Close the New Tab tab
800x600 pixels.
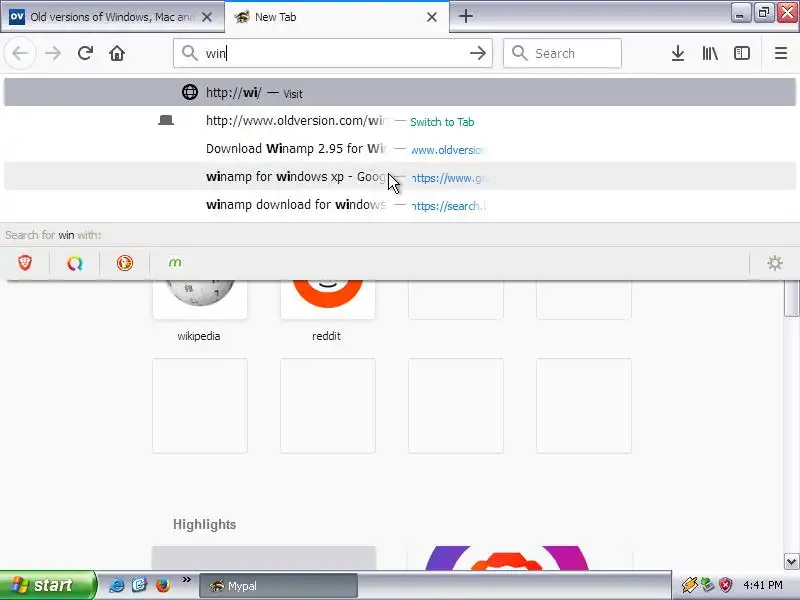coord(432,17)
